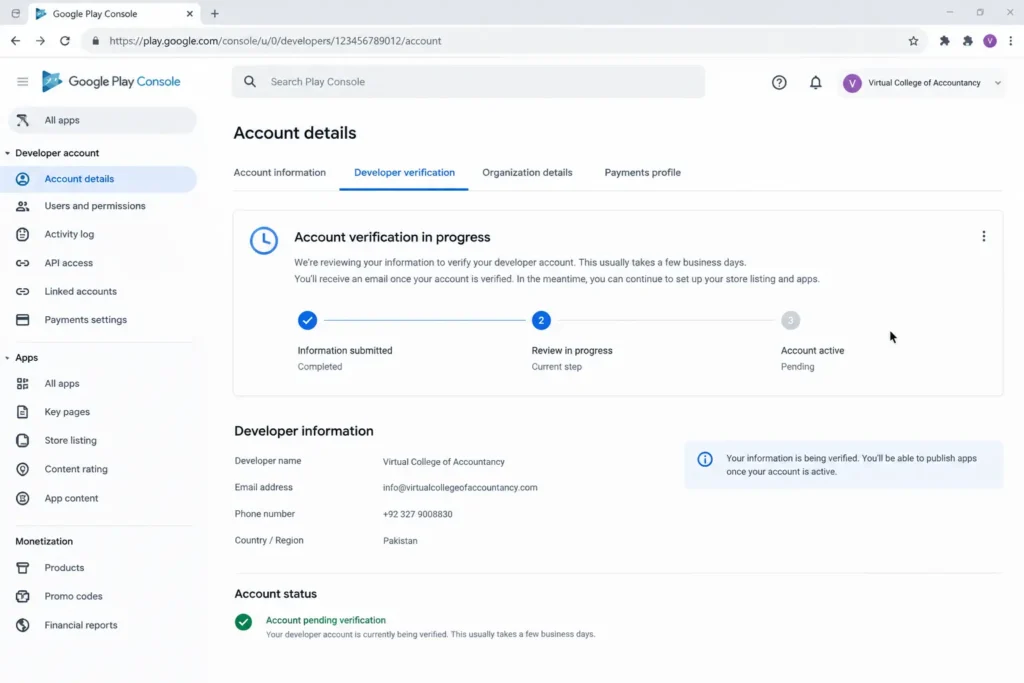Click the Google Play Console logo
The image size is (1024, 683).
click(x=111, y=82)
